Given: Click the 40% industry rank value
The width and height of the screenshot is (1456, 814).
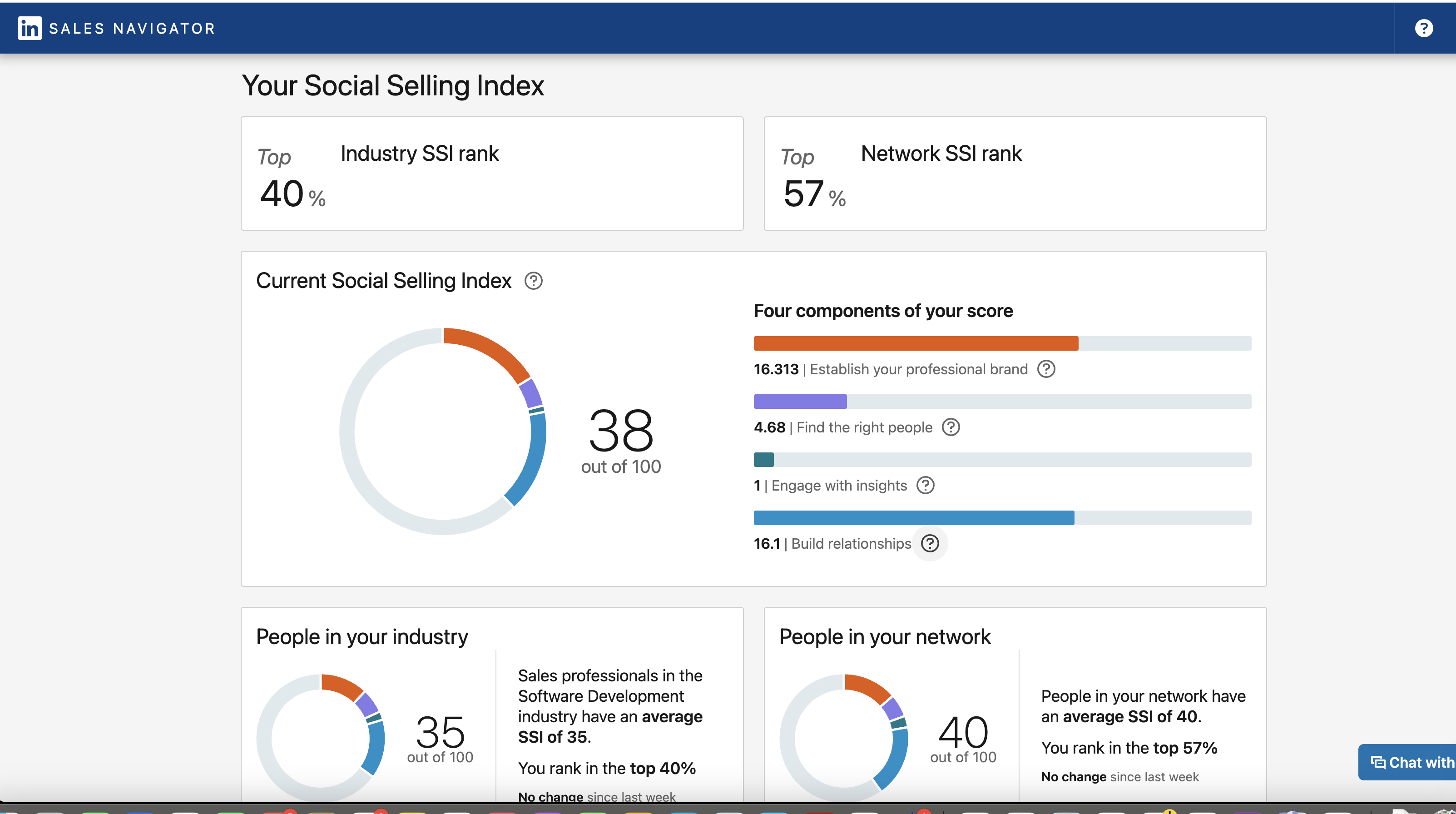Looking at the screenshot, I should [293, 194].
